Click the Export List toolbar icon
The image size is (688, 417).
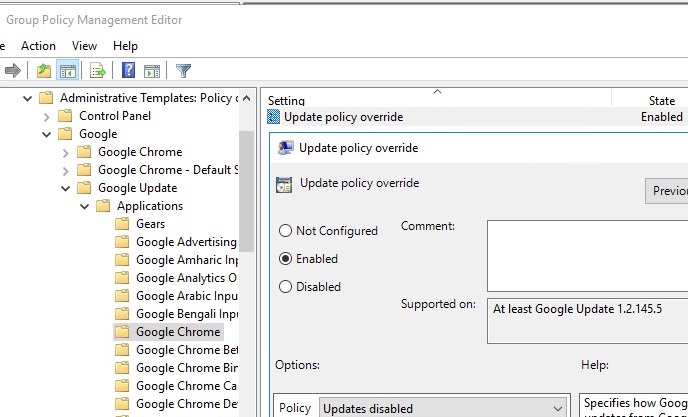(x=98, y=70)
